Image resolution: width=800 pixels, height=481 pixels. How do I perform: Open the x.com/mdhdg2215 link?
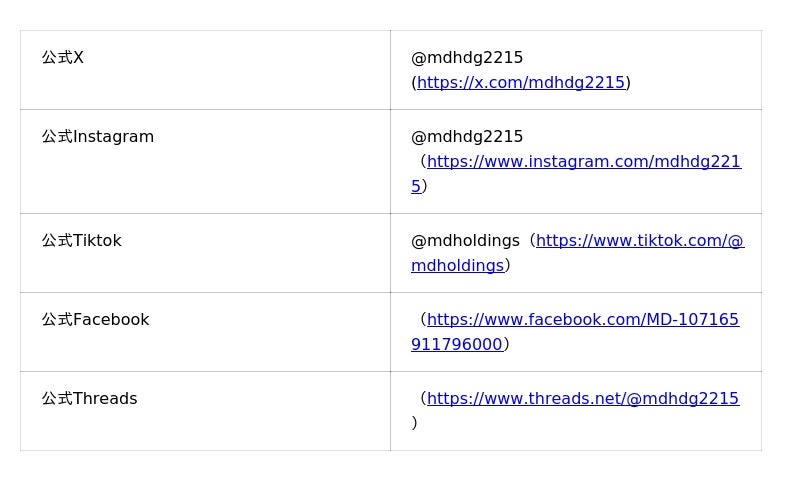[x=521, y=83]
